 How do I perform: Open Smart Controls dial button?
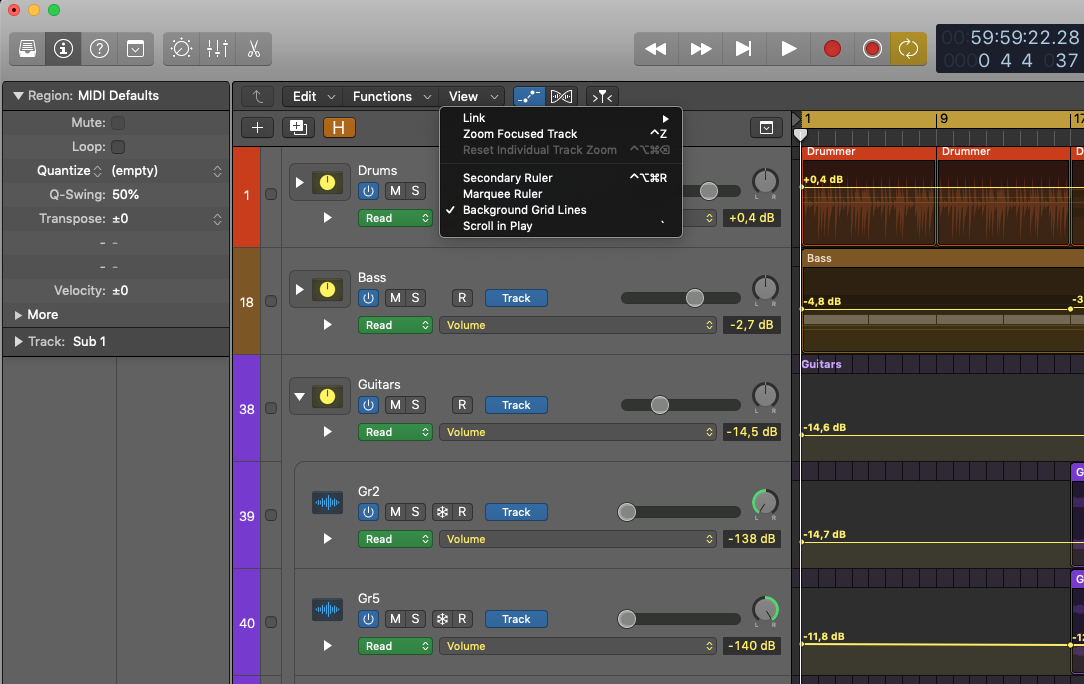click(182, 48)
